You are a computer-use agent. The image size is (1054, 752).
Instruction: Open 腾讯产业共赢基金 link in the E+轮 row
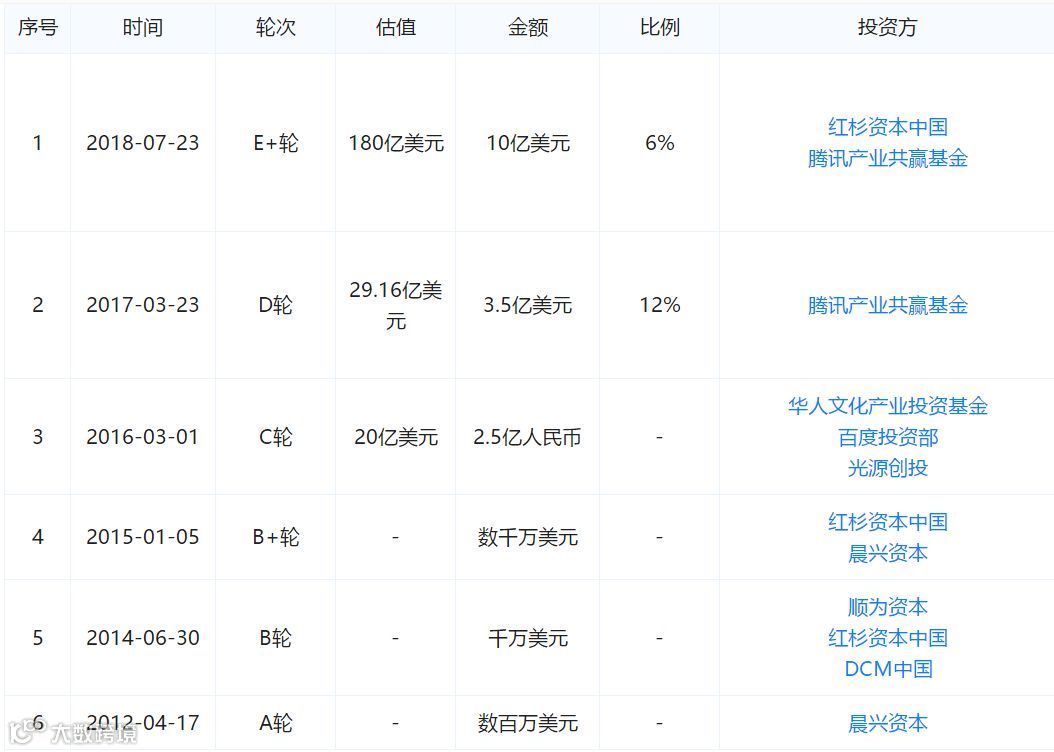coord(887,159)
